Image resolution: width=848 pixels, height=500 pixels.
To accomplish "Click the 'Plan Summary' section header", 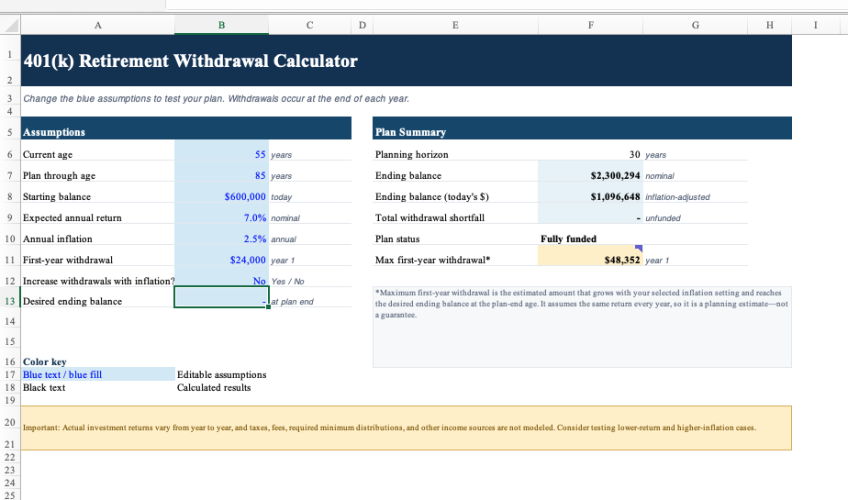I will point(582,129).
